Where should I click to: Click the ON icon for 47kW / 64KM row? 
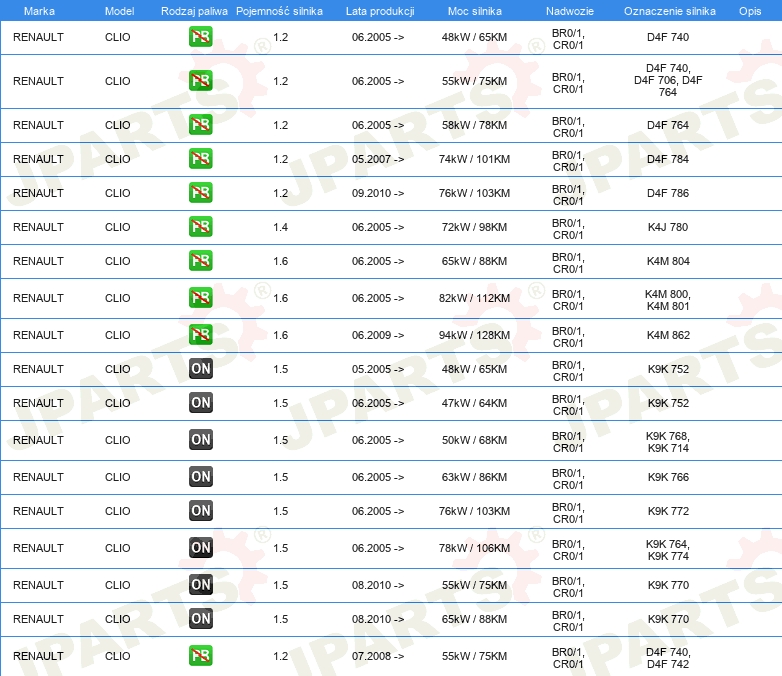pos(200,403)
